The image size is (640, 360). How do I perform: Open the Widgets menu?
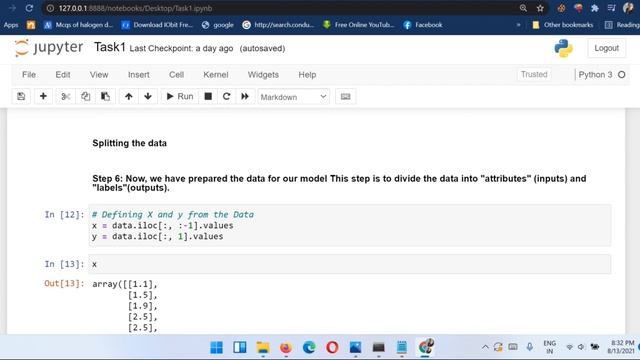pos(263,75)
